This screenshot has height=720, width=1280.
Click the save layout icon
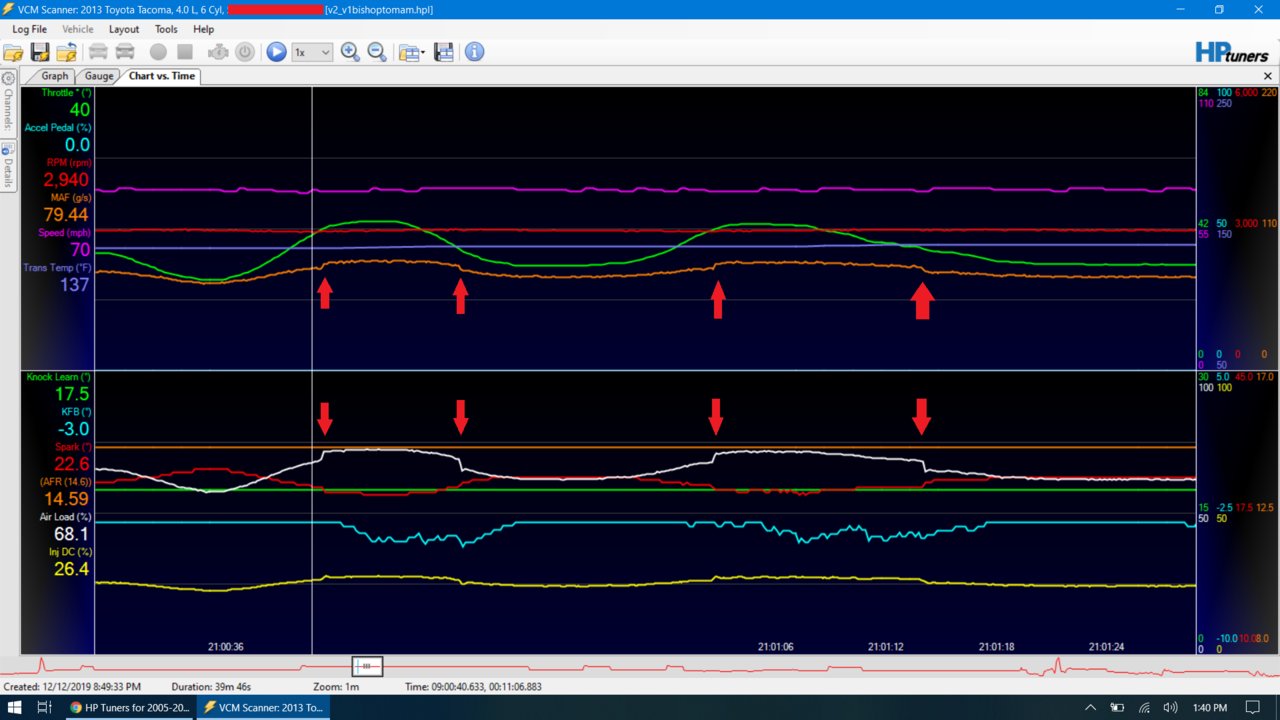(x=444, y=52)
